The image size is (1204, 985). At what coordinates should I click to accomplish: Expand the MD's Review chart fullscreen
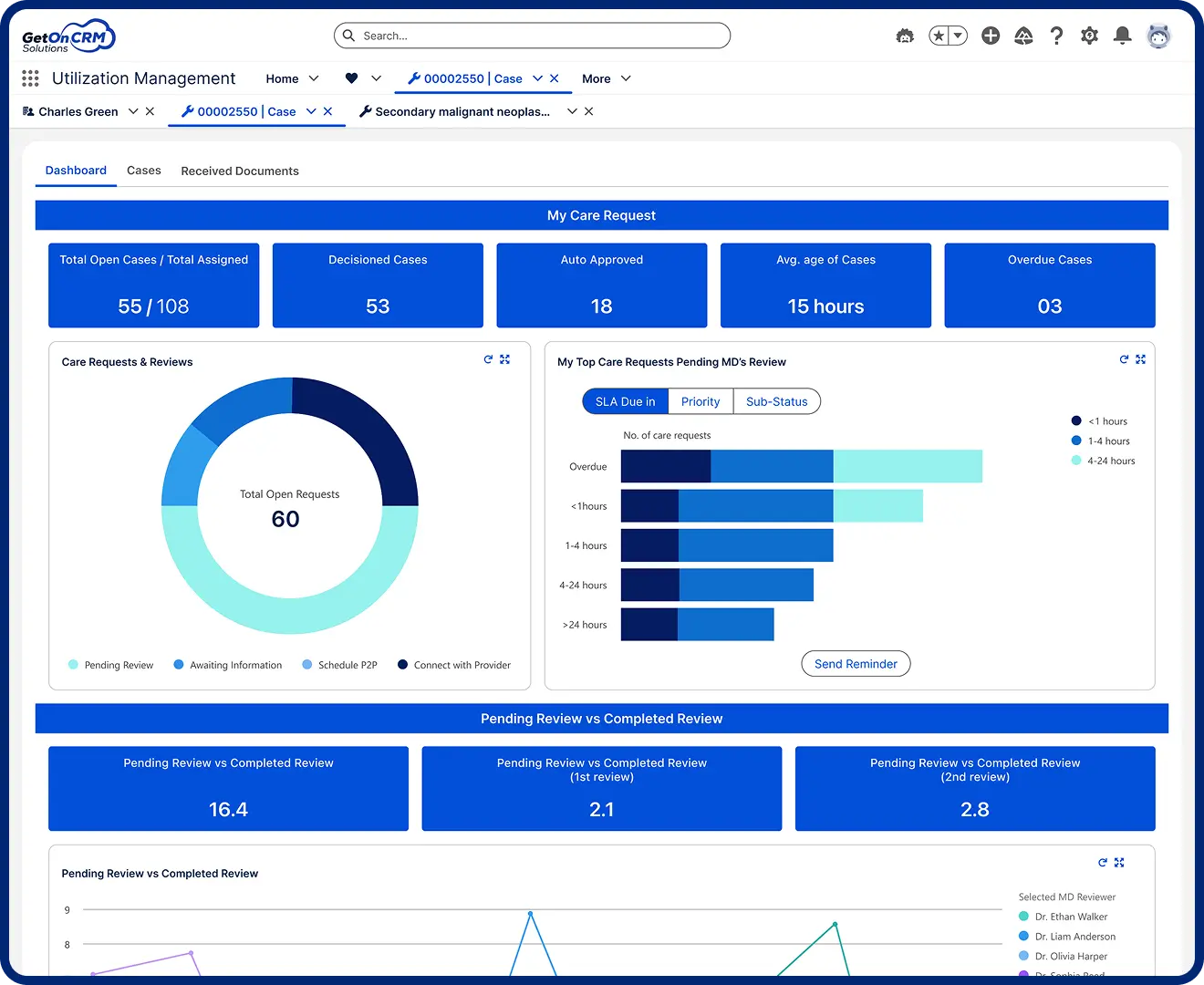(x=1140, y=360)
